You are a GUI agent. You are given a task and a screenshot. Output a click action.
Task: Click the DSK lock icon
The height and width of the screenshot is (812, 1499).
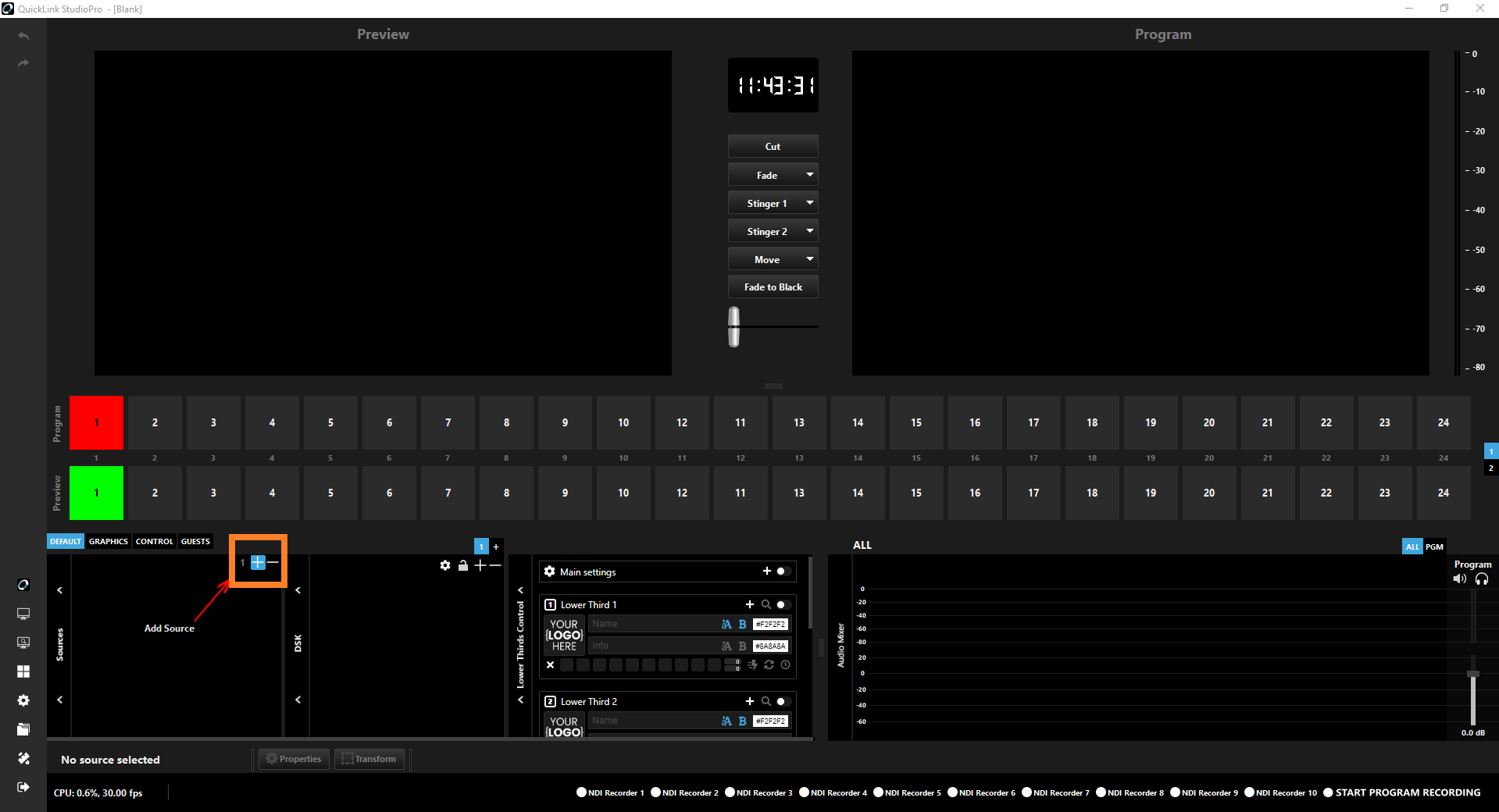[x=462, y=565]
